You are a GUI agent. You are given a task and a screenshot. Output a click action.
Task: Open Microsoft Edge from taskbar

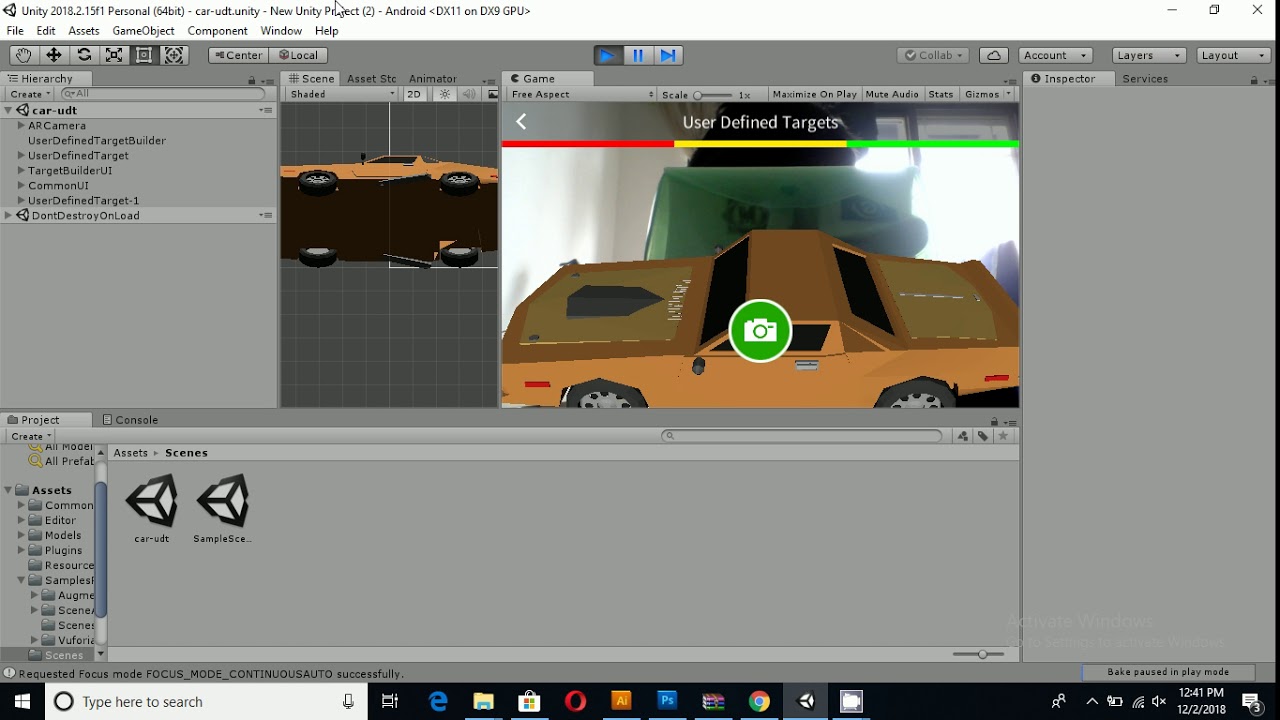coord(438,701)
